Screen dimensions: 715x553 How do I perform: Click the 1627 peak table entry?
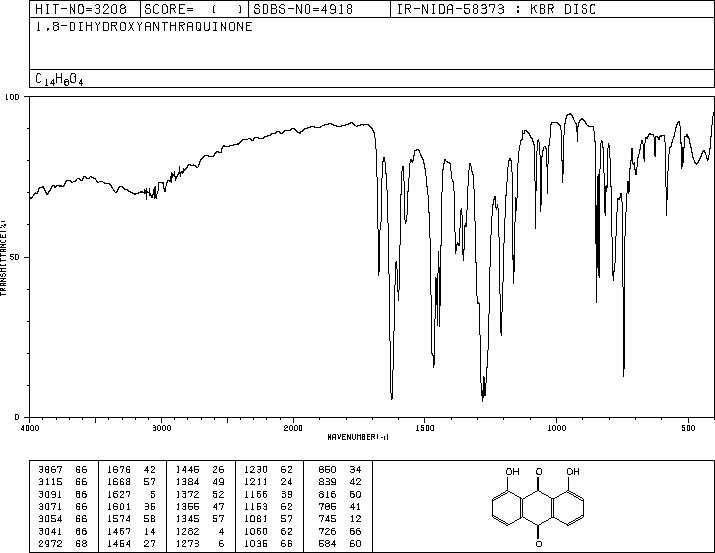[131, 494]
